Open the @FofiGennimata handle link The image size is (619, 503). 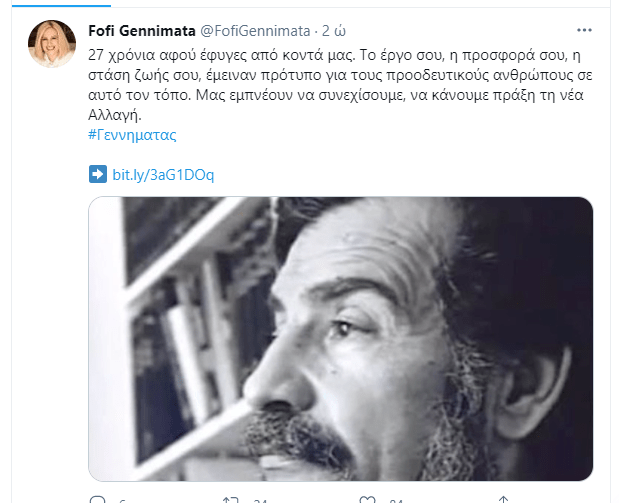pos(255,31)
